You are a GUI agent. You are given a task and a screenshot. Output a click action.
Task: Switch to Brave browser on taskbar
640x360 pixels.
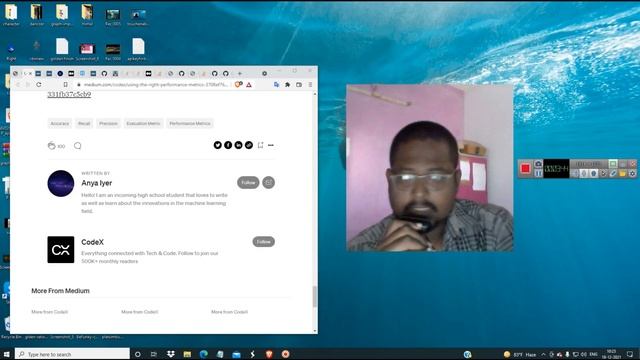(x=269, y=354)
